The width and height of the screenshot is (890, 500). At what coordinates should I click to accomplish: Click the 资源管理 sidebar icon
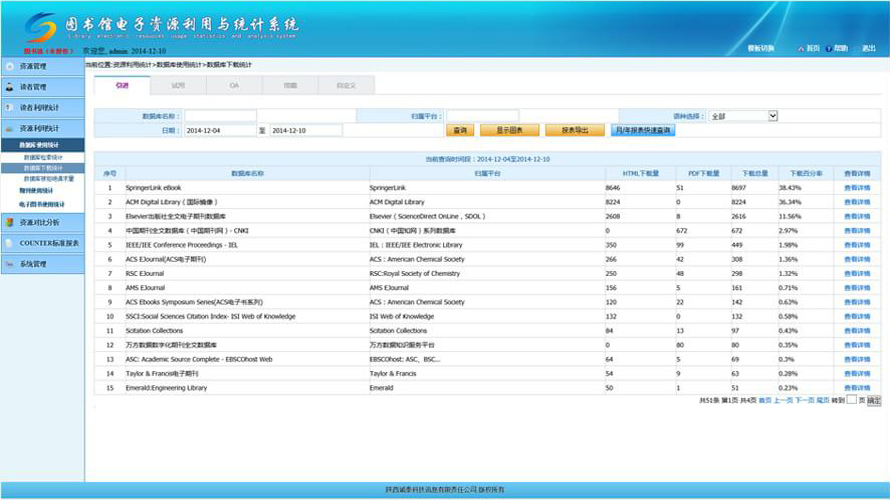[10, 66]
